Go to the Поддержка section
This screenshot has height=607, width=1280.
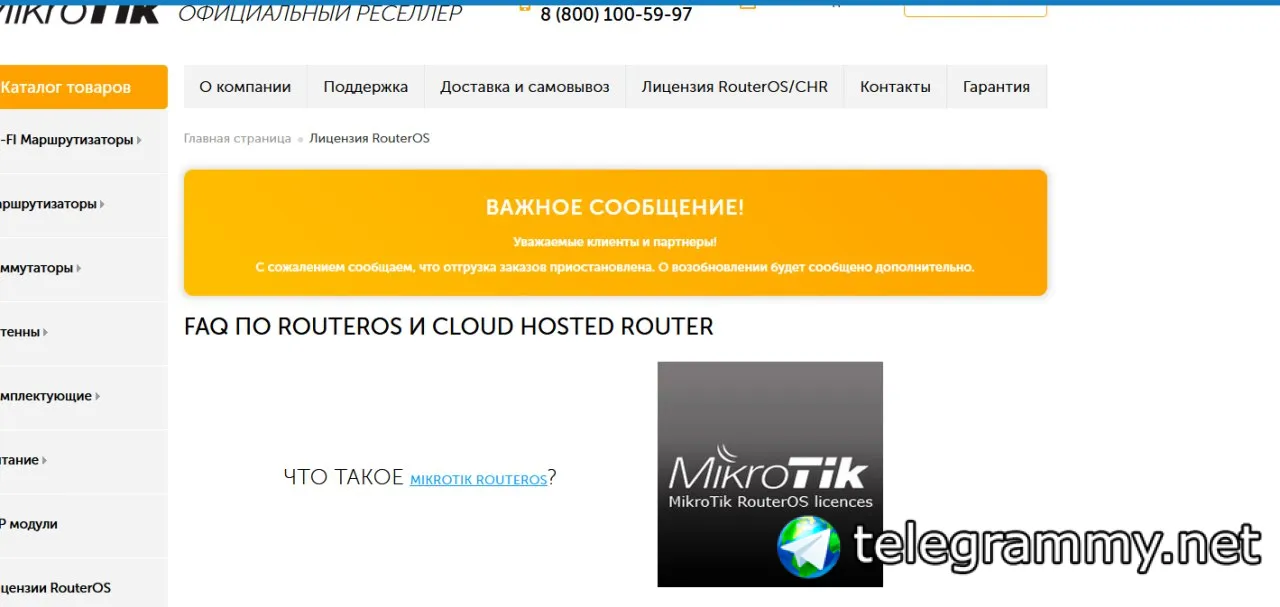(x=366, y=87)
